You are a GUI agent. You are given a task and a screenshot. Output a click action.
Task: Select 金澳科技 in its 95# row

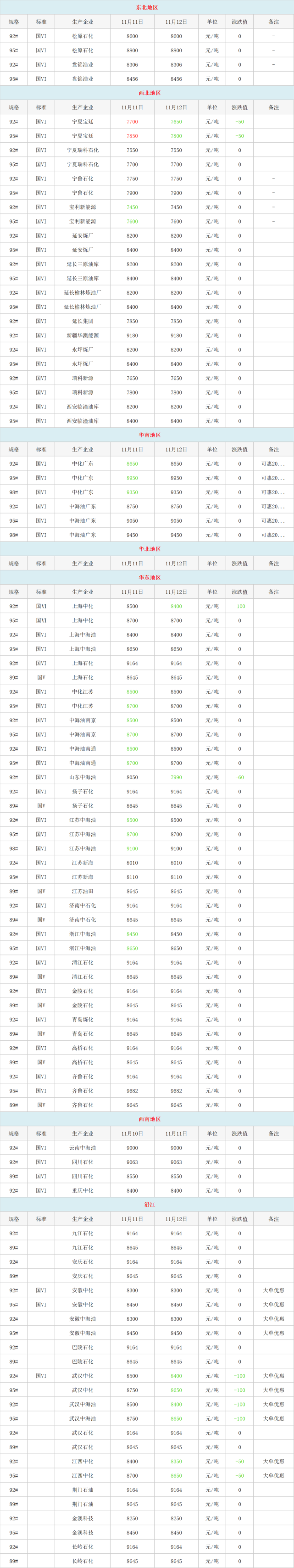(x=83, y=1533)
